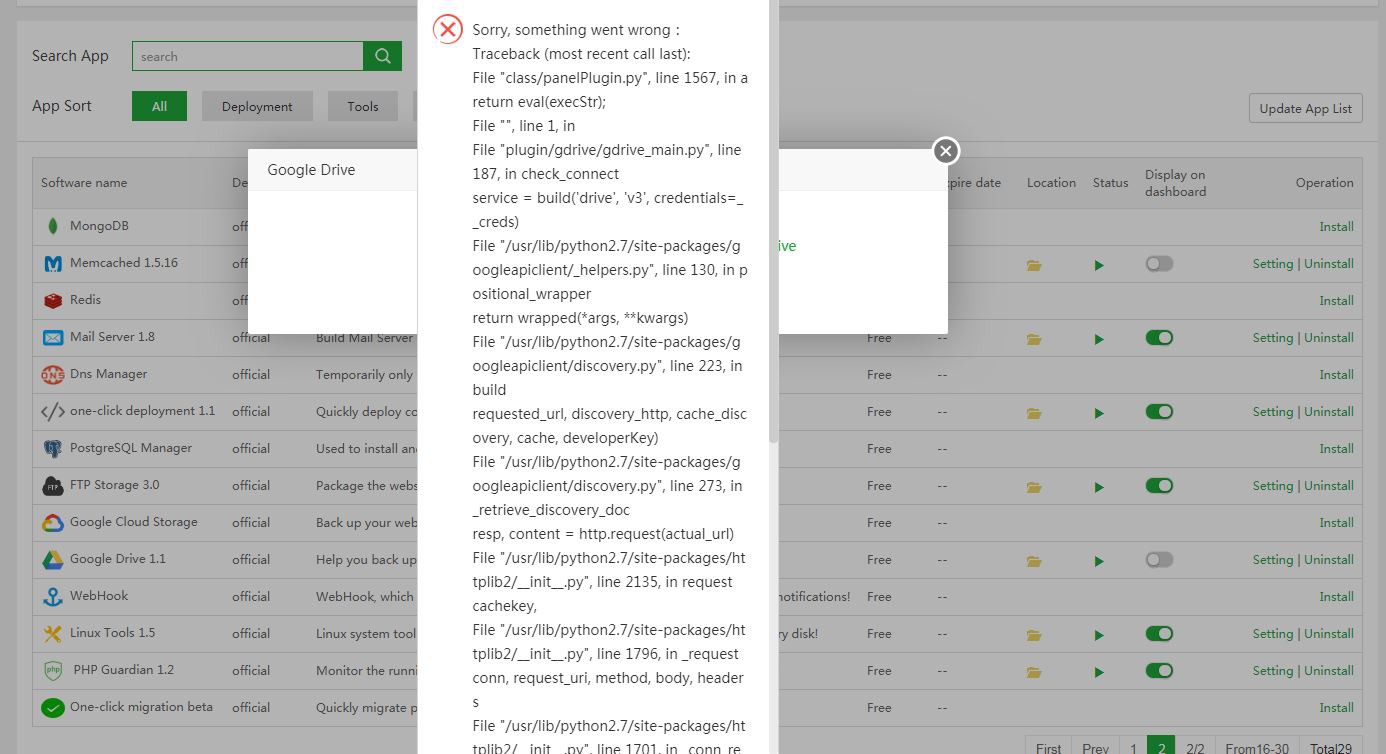Open the Linux Tools location folder
Image resolution: width=1386 pixels, height=754 pixels.
click(1033, 635)
